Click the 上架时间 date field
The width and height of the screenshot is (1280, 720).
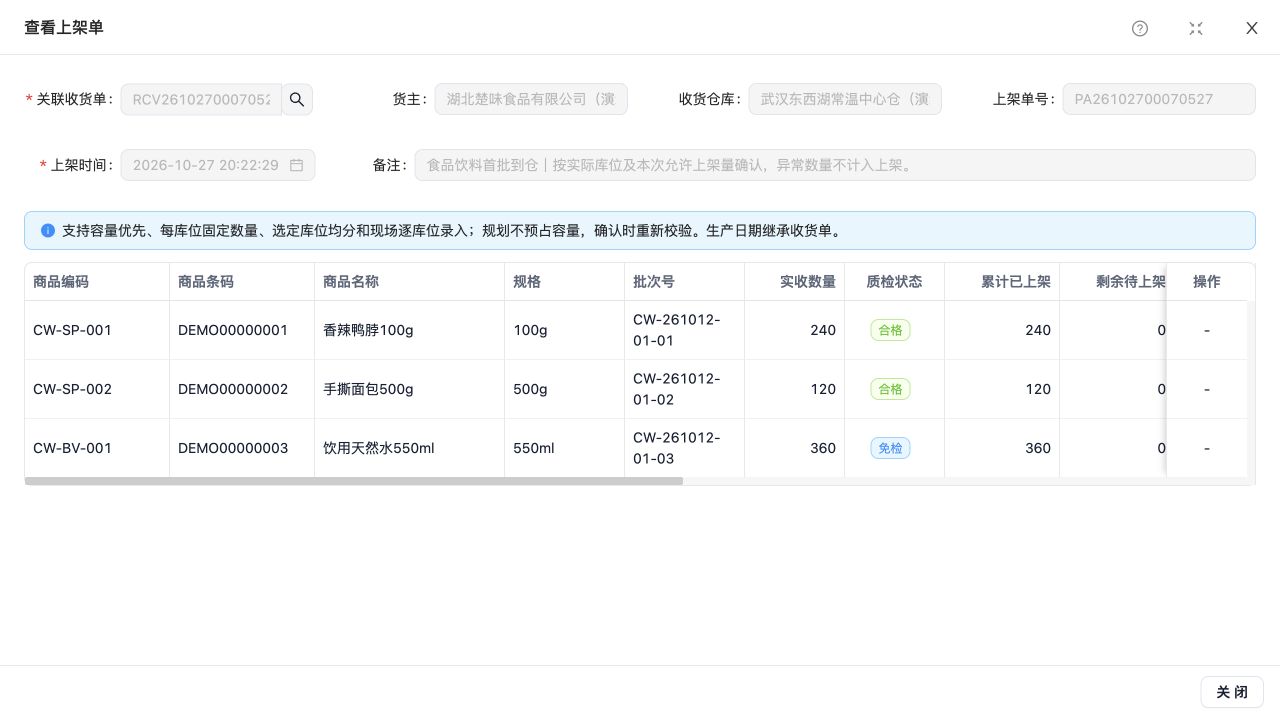(x=218, y=165)
